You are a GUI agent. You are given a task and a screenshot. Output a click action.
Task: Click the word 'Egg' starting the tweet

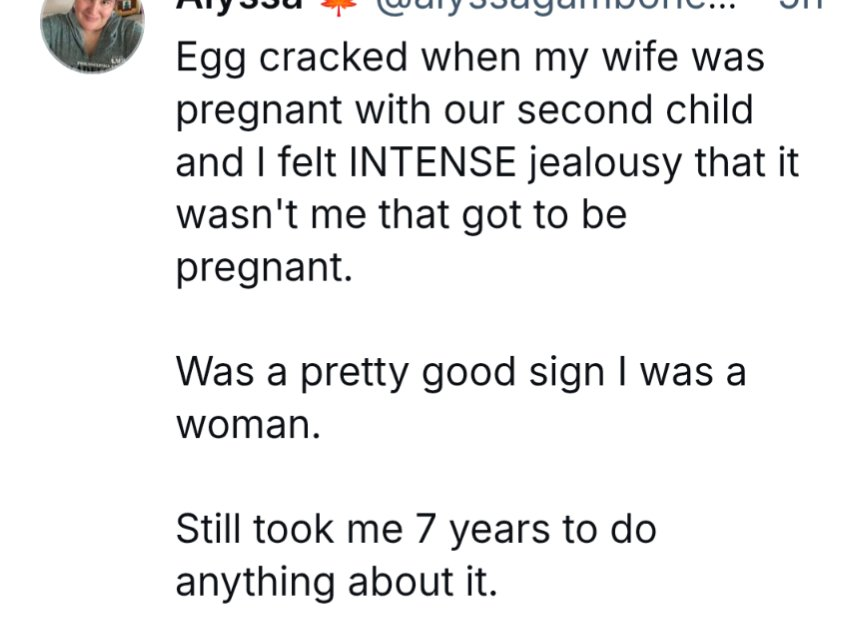pos(211,59)
